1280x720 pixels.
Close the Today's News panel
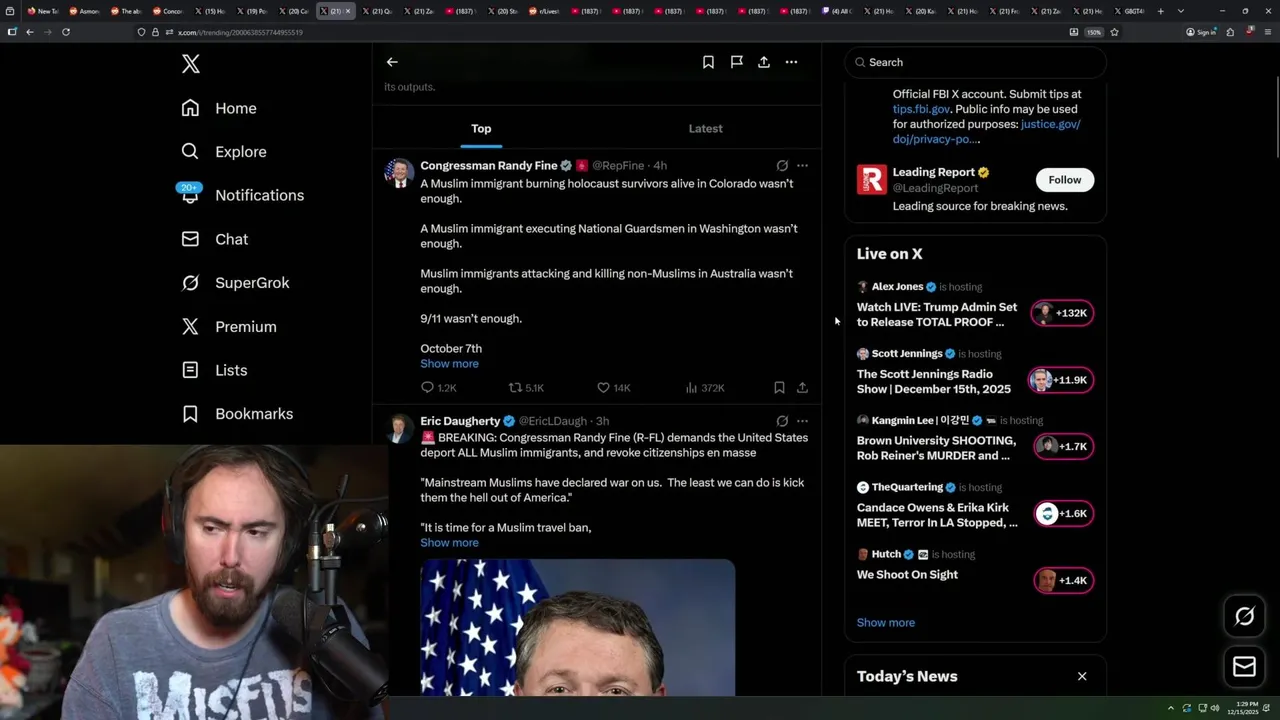1082,677
